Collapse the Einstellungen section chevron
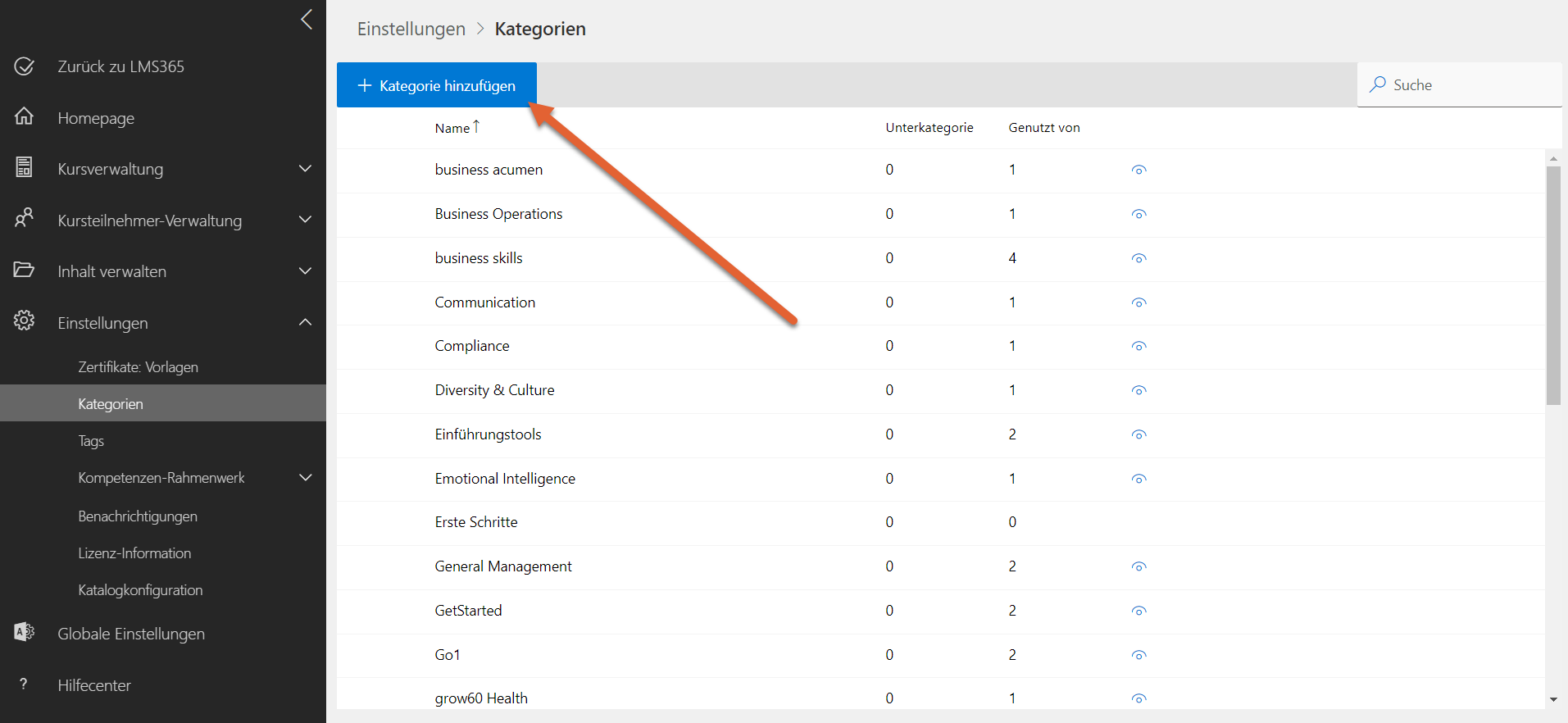Screen dimensions: 1568x723 tap(306, 322)
